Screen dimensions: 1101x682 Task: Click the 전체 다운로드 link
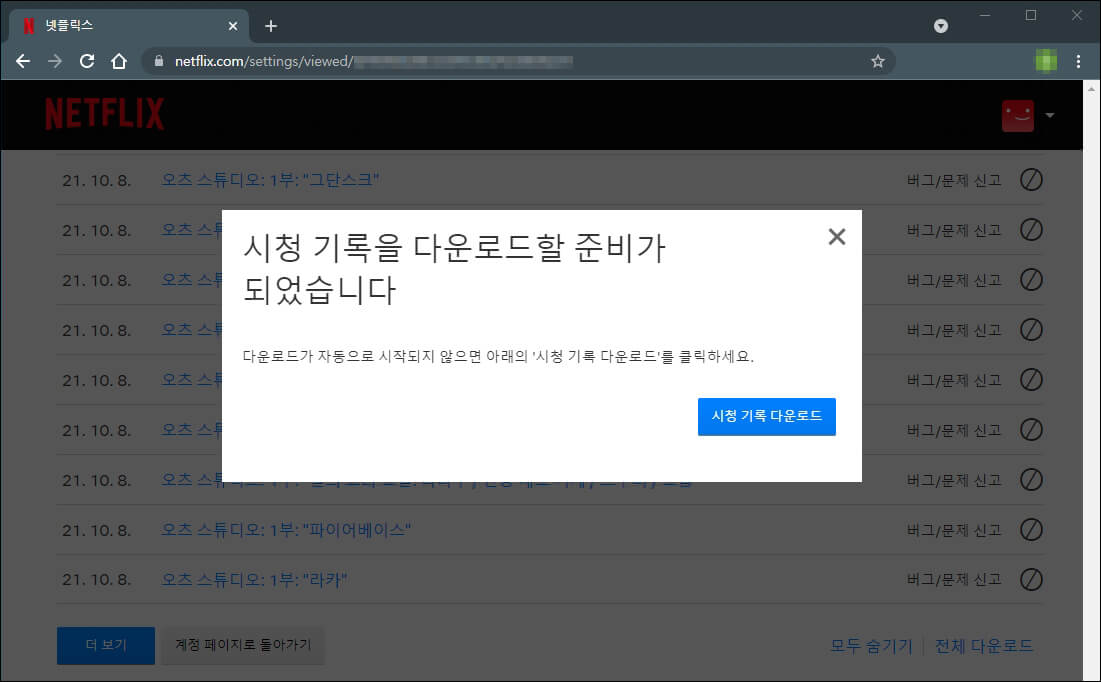click(984, 645)
